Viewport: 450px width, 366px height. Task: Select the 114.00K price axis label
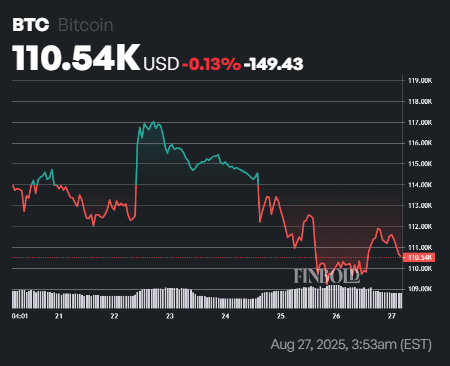coord(420,185)
